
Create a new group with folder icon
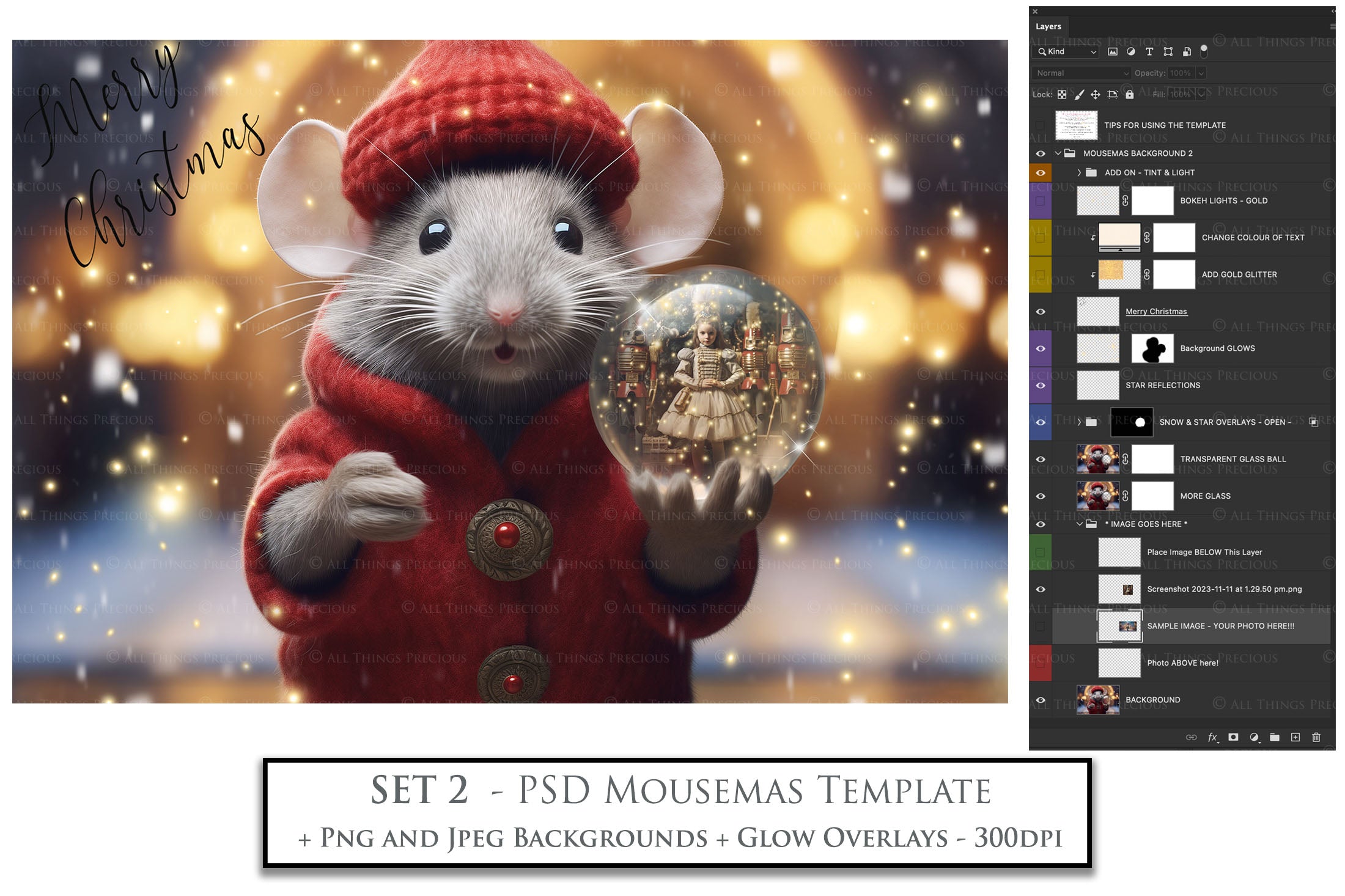click(1275, 737)
